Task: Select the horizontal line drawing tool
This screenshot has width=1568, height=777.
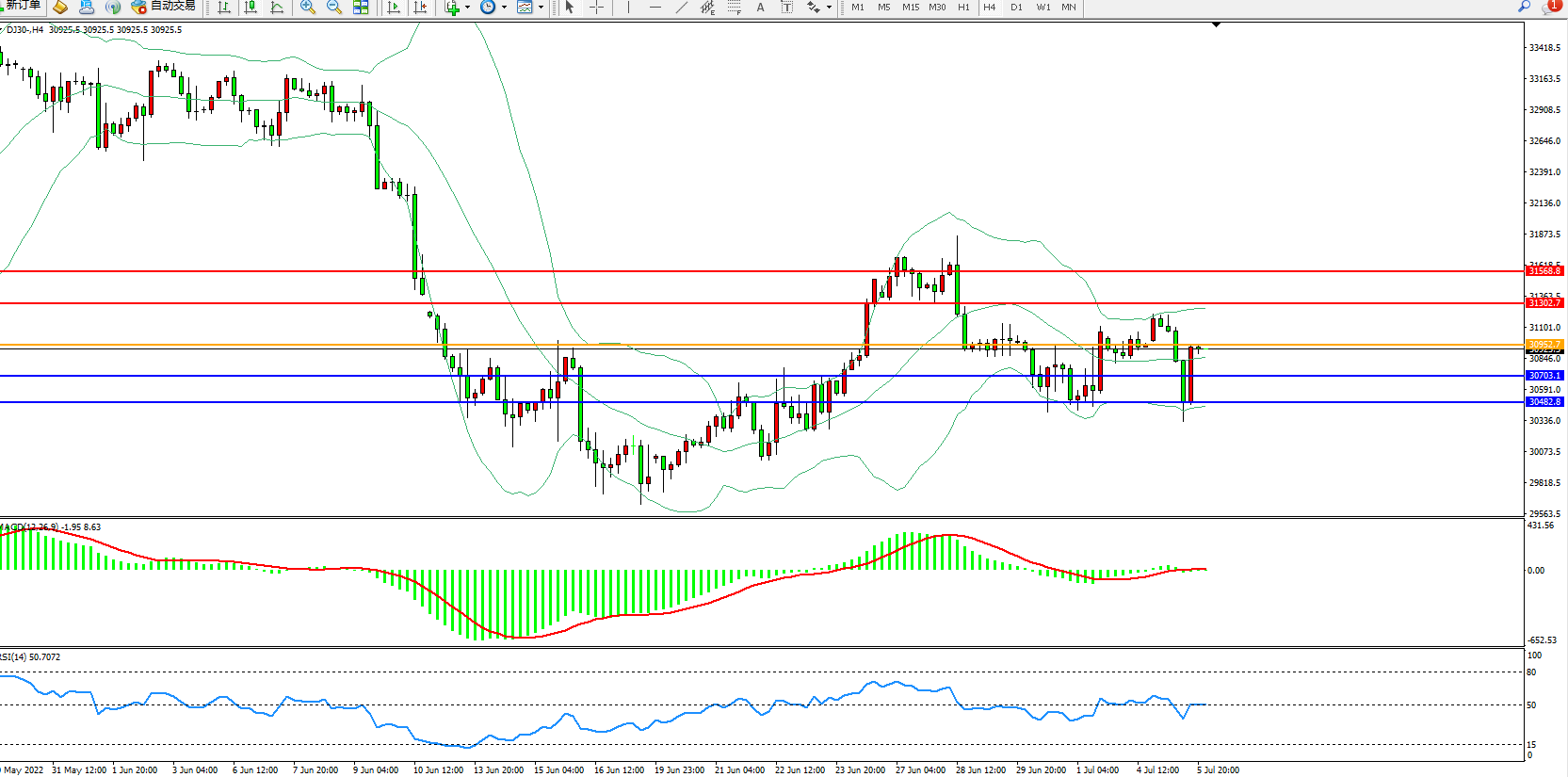Action: (x=655, y=8)
